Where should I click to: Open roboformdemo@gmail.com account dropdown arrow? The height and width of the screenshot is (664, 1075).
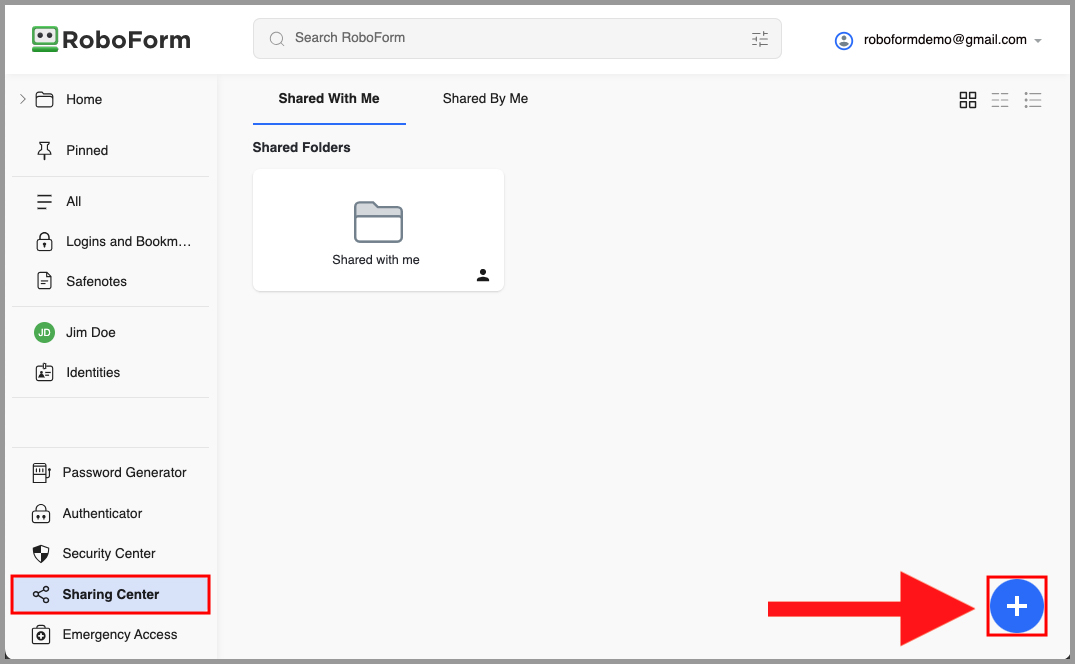click(1038, 41)
